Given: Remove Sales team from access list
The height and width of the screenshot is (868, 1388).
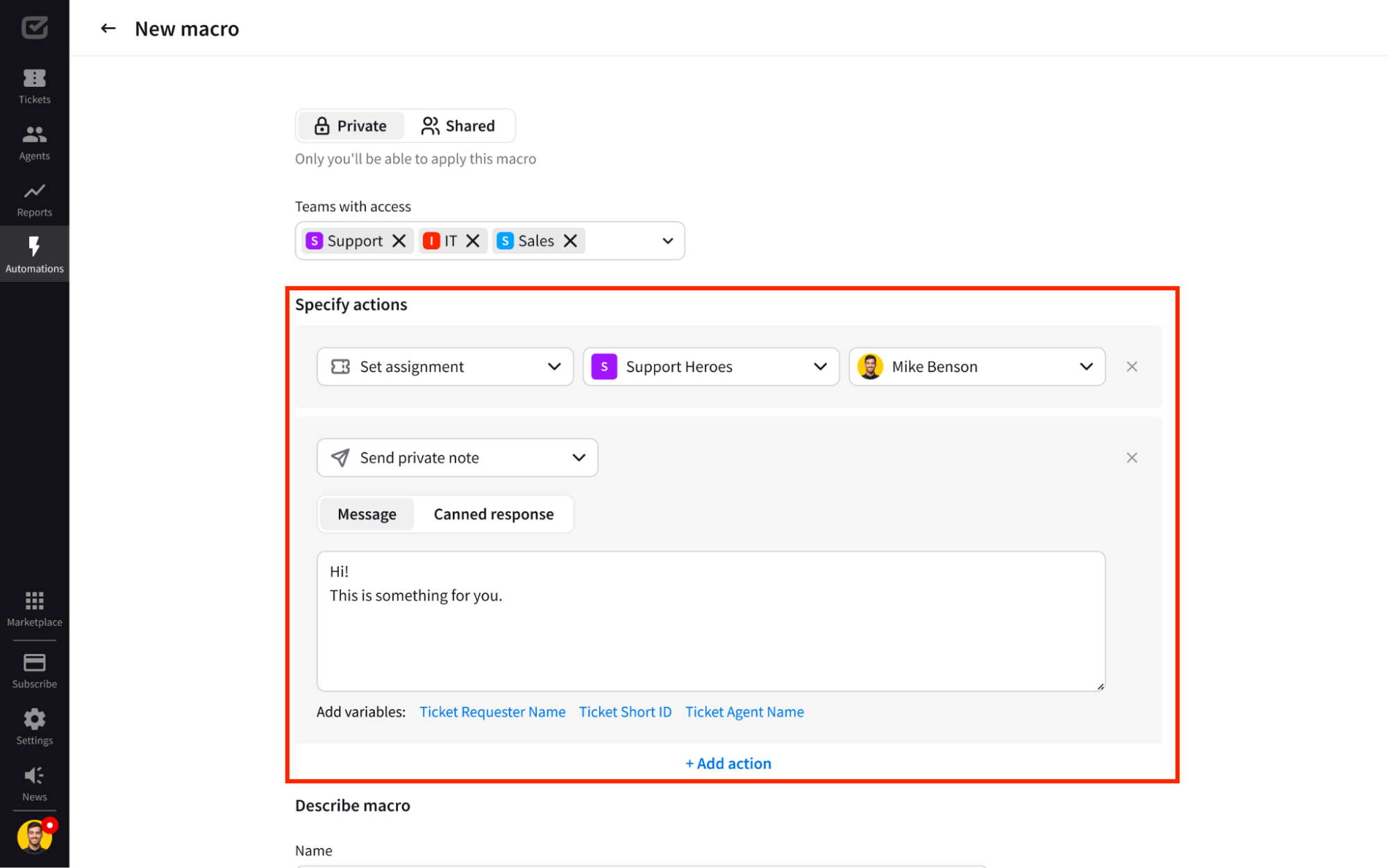Looking at the screenshot, I should (571, 240).
